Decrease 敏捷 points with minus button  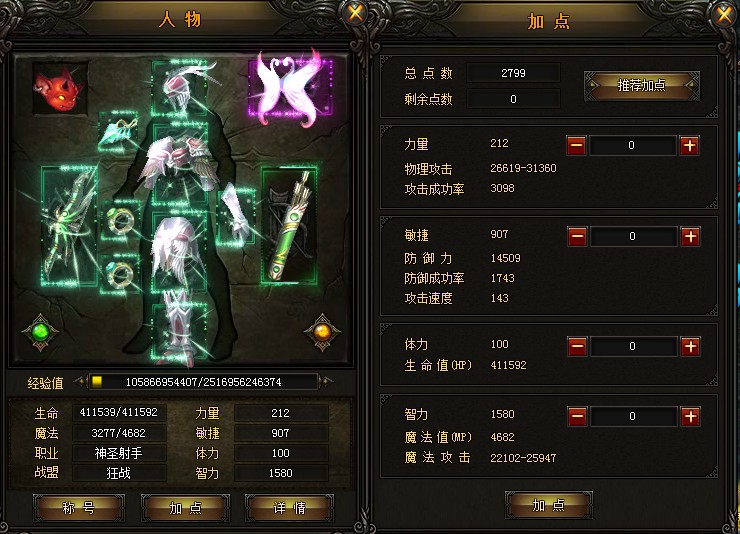point(577,236)
